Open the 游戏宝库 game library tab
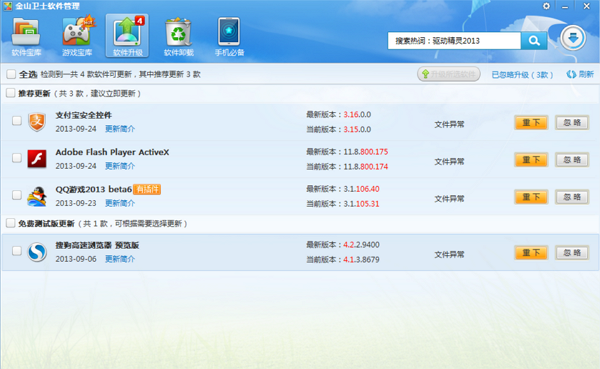600x369 pixels. click(77, 37)
